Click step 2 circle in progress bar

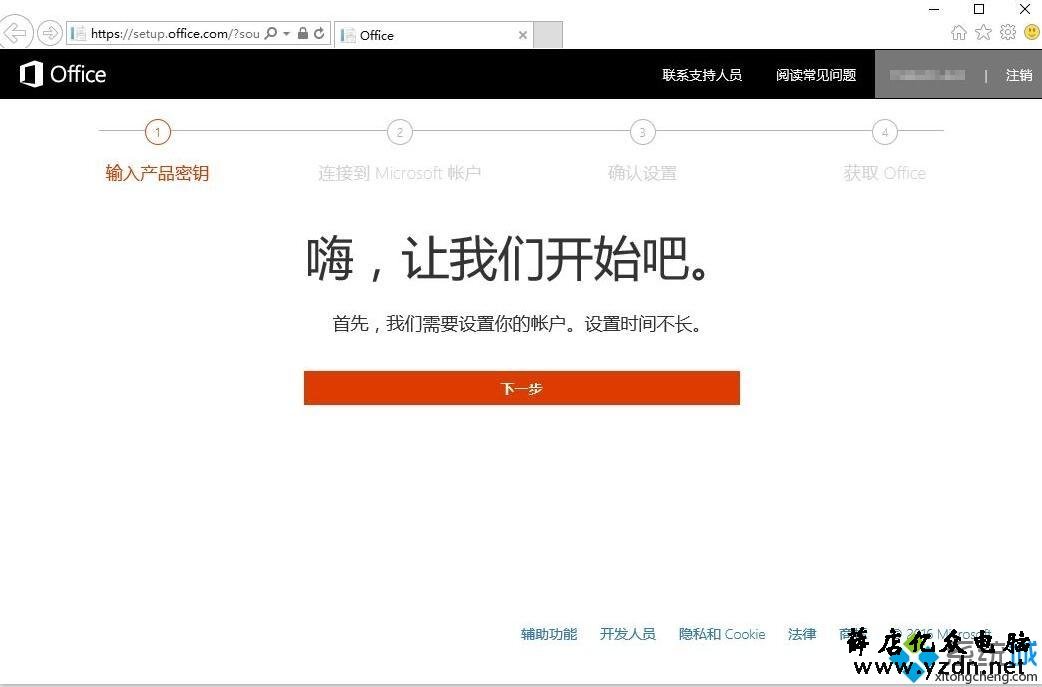400,132
